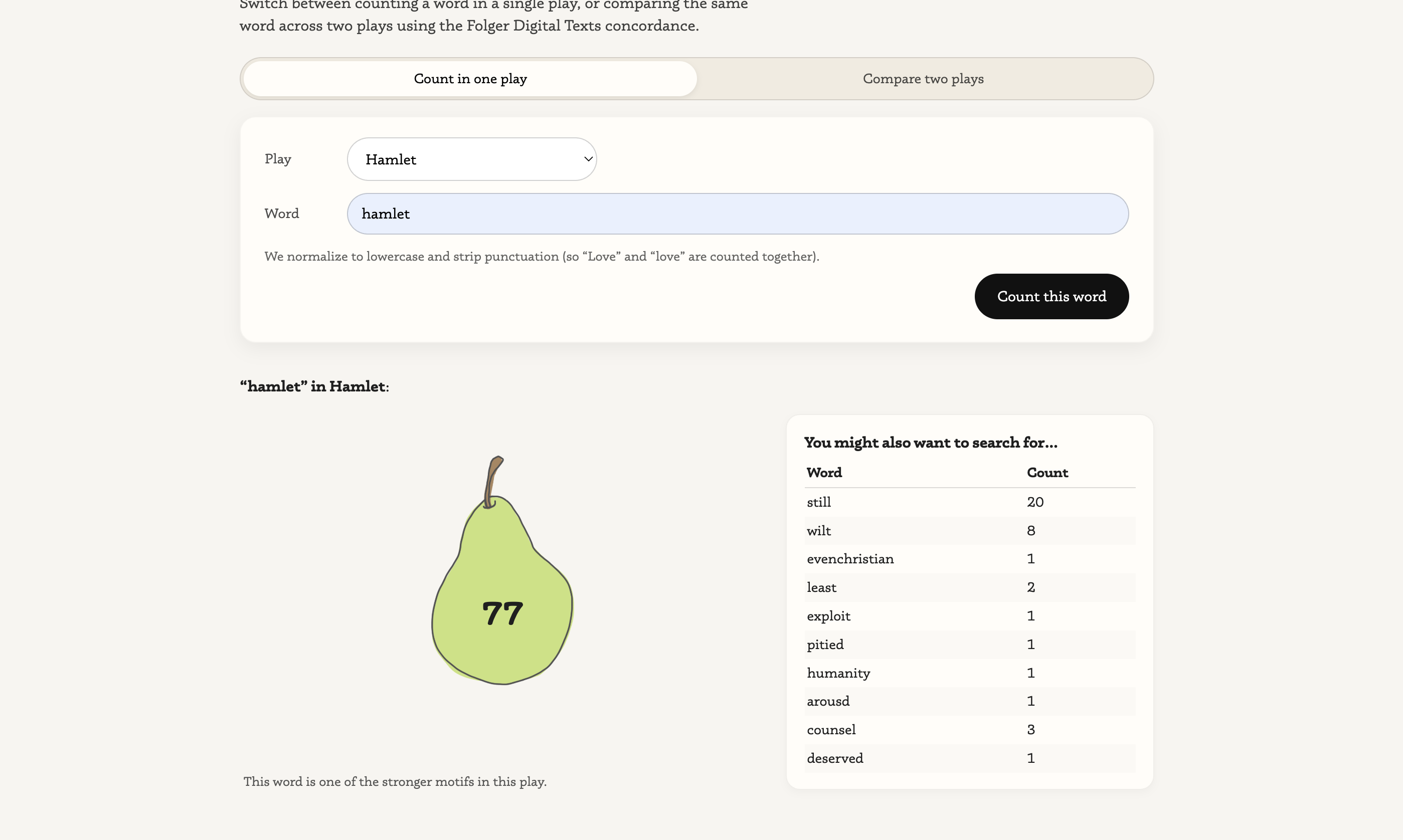Select the evenchristian suggestion row
1403x840 pixels.
pos(850,559)
